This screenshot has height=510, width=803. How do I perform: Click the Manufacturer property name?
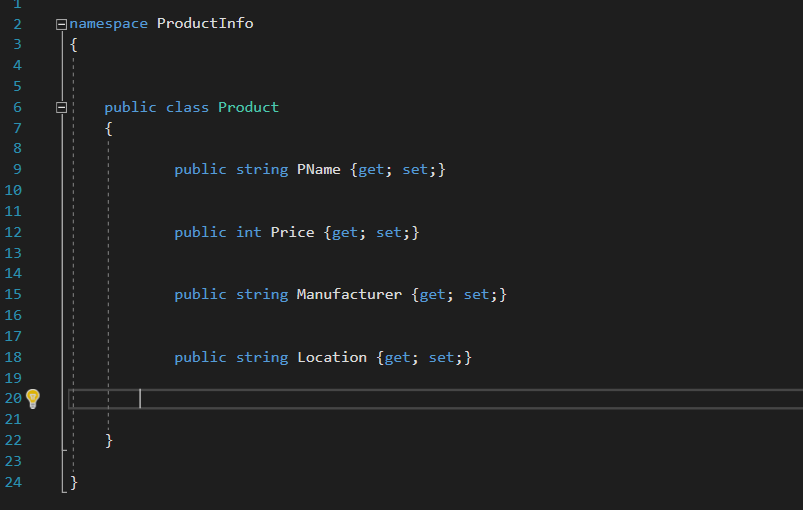tap(349, 294)
